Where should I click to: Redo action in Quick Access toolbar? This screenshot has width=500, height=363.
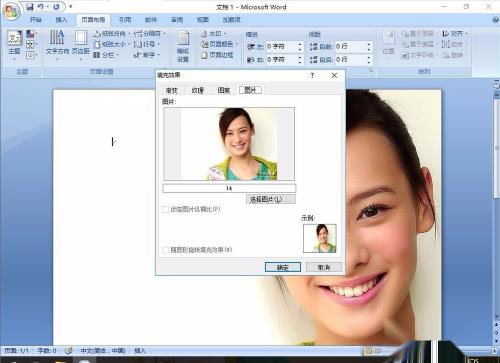pos(56,7)
